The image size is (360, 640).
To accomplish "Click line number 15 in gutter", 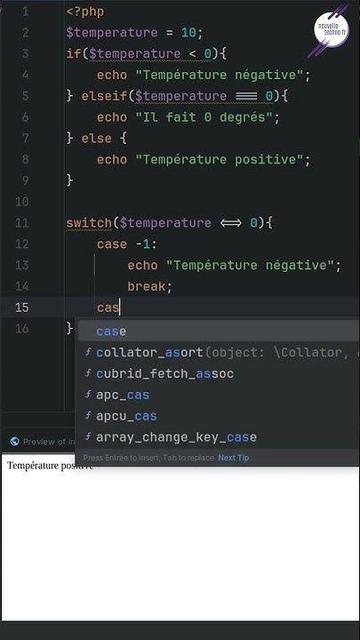I will (22, 307).
